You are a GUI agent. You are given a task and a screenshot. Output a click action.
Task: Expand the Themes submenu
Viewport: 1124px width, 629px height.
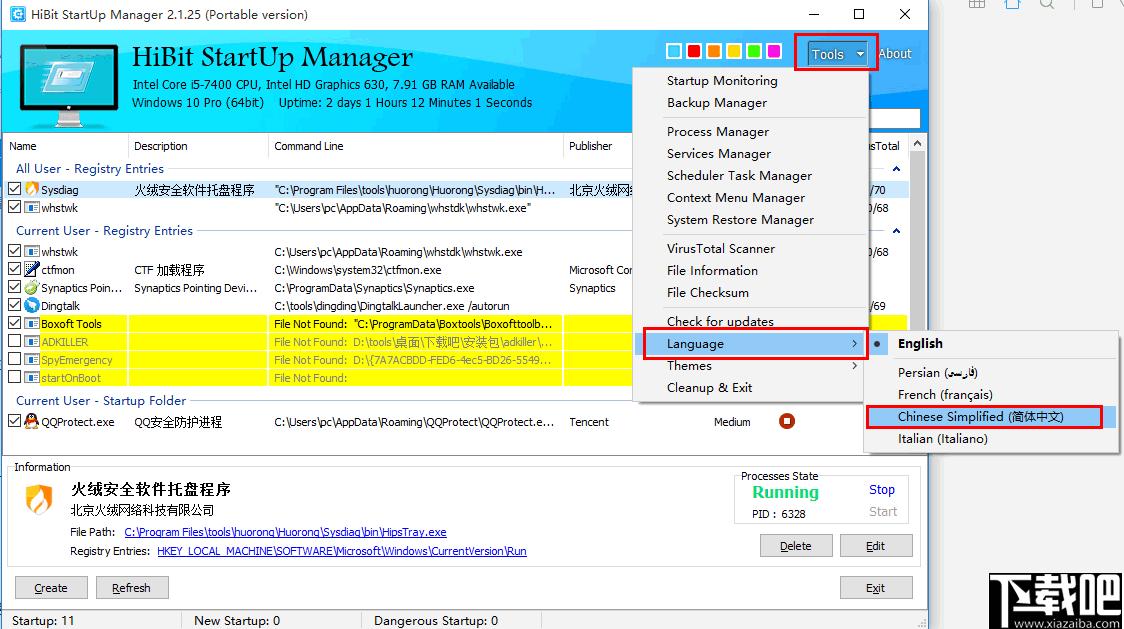750,366
